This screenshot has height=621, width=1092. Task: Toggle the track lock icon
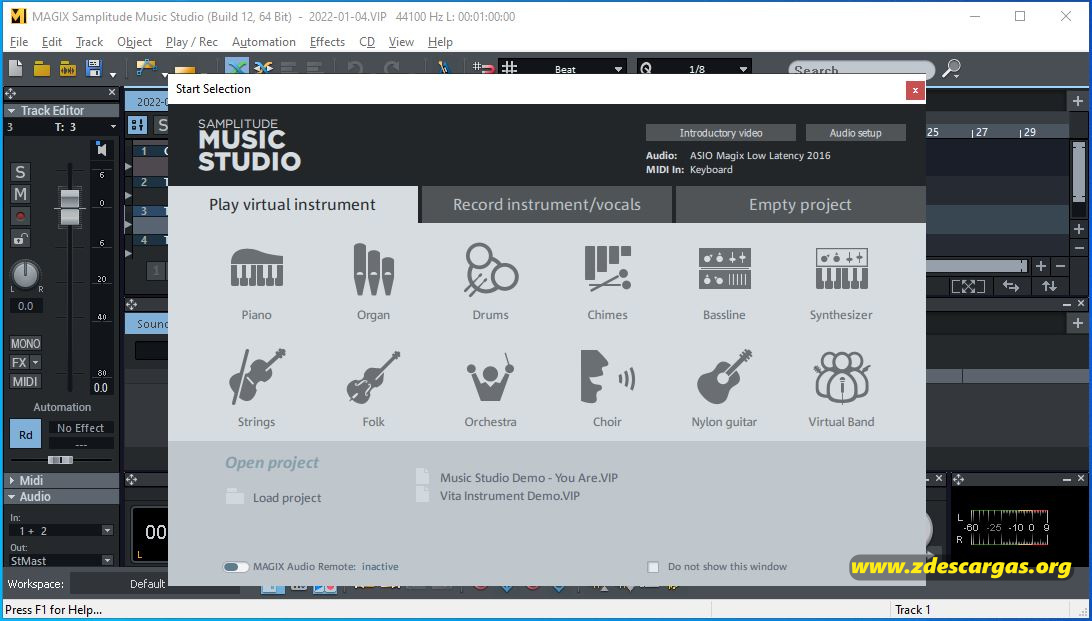pos(20,239)
